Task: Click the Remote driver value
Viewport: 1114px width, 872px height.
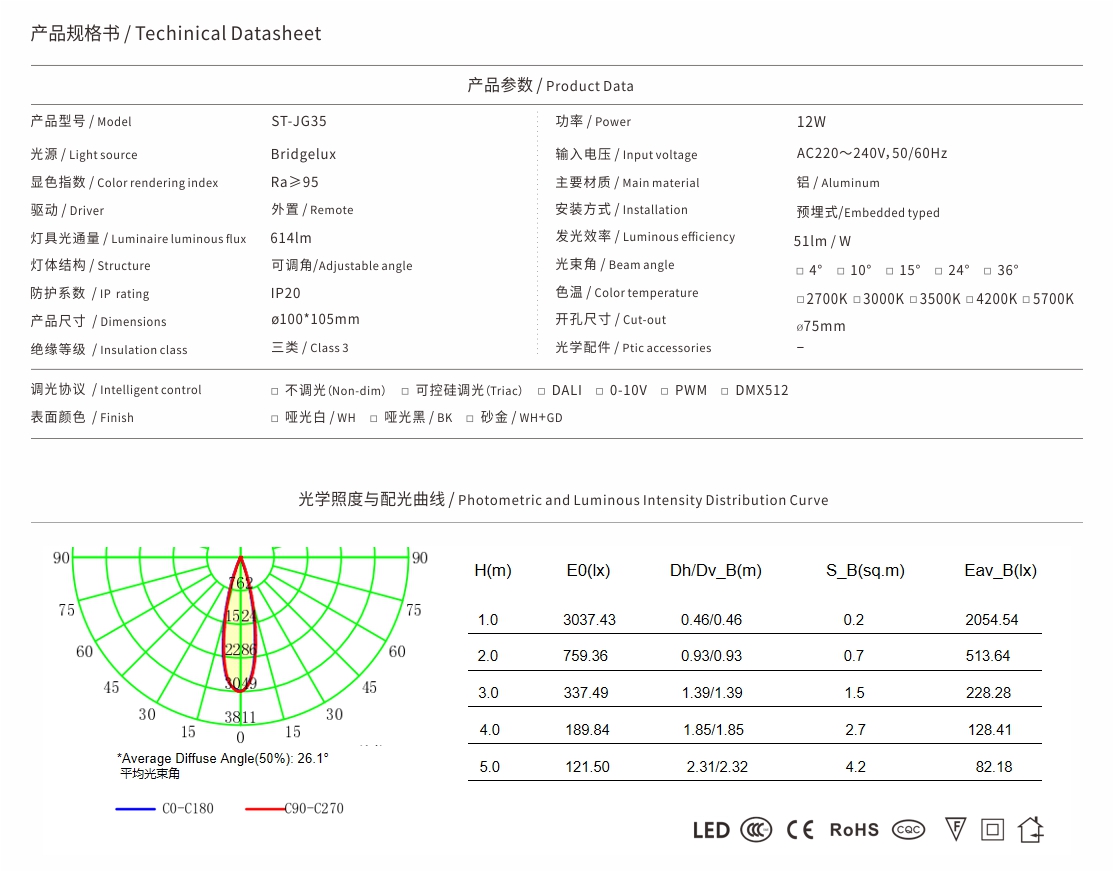Action: [312, 210]
